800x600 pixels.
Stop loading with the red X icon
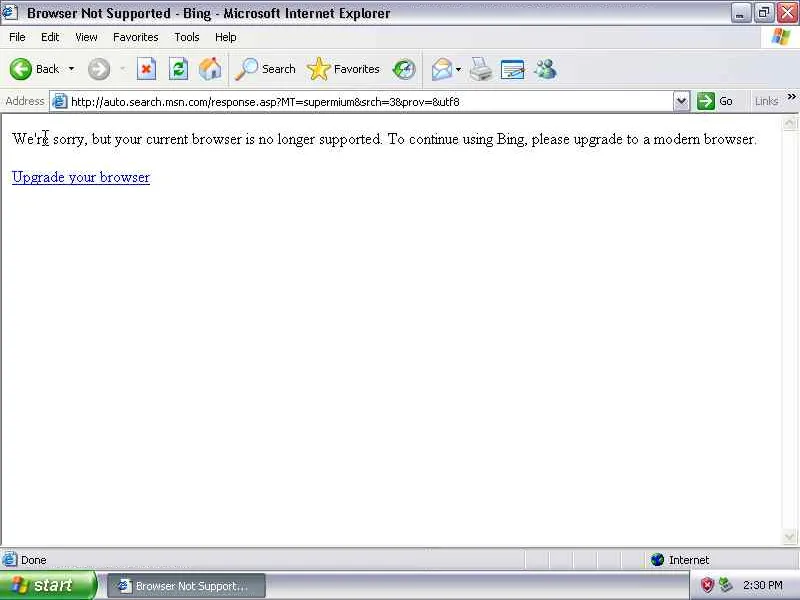(146, 69)
